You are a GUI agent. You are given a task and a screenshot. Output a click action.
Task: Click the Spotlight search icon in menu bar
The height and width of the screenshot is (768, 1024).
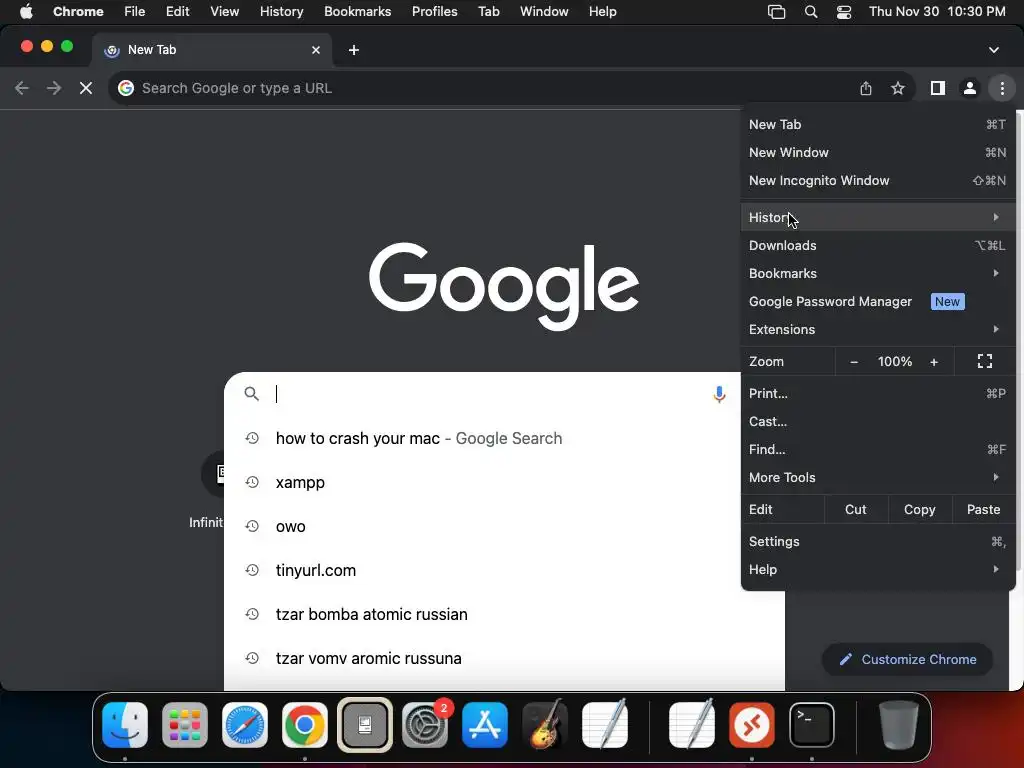(810, 12)
